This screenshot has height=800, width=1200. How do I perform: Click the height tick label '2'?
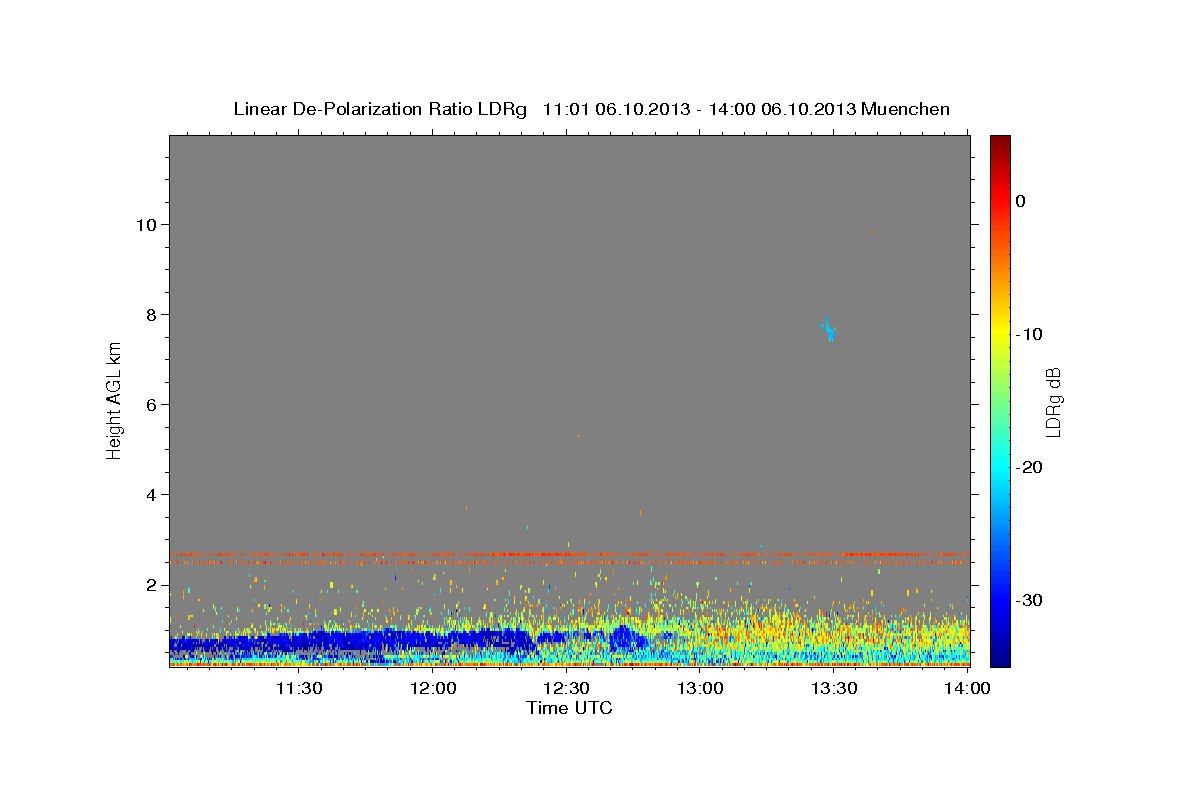(152, 585)
